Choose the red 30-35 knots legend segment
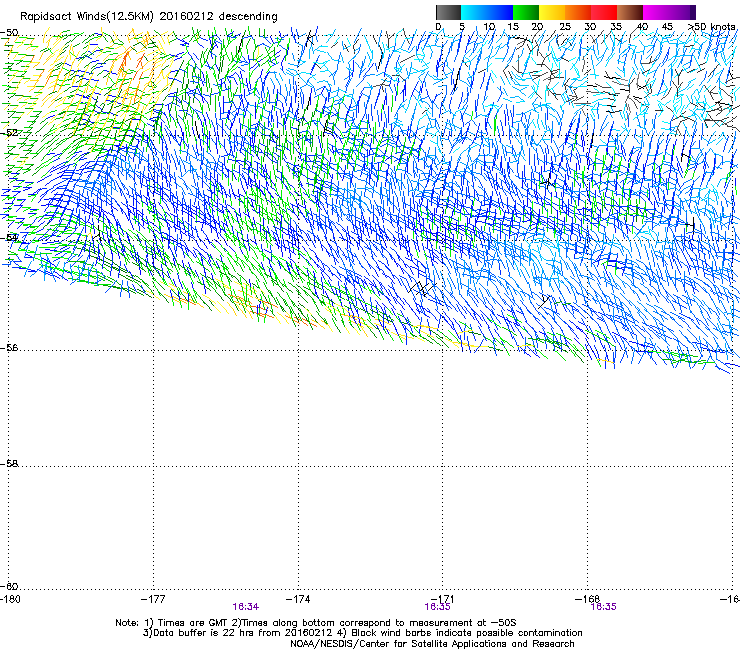Screen dimensions: 740x650 pyautogui.click(x=604, y=12)
